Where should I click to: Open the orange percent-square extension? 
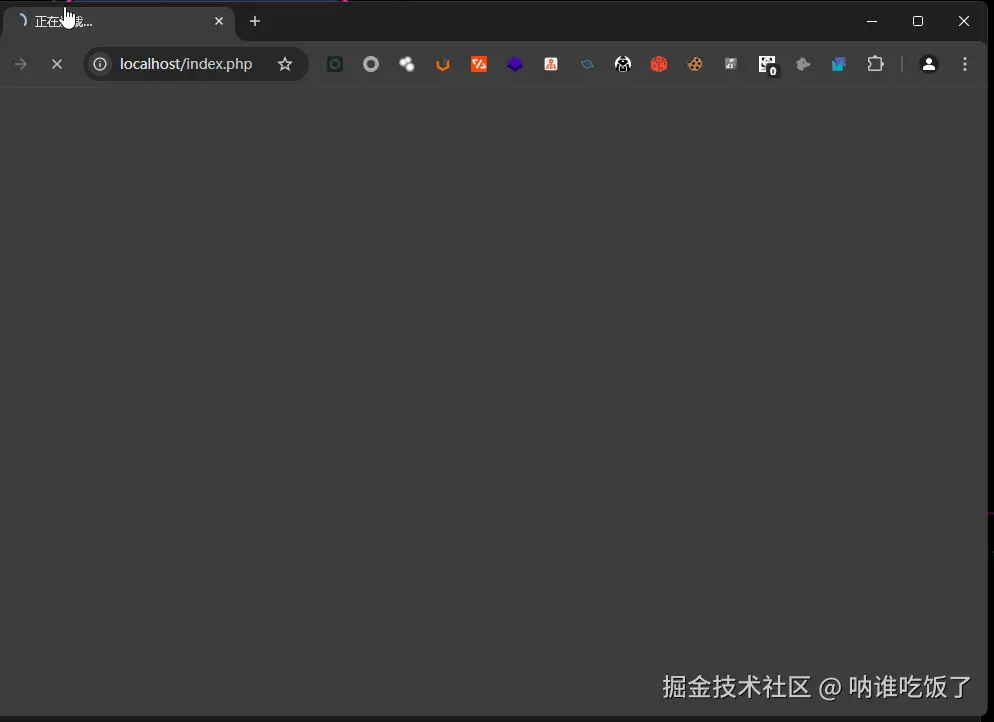pos(479,64)
